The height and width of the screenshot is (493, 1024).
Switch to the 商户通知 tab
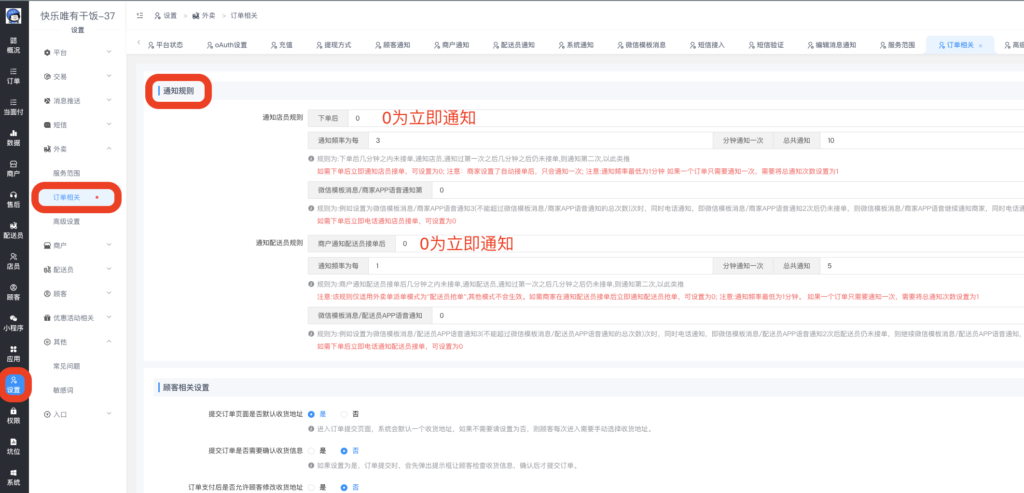pyautogui.click(x=451, y=45)
